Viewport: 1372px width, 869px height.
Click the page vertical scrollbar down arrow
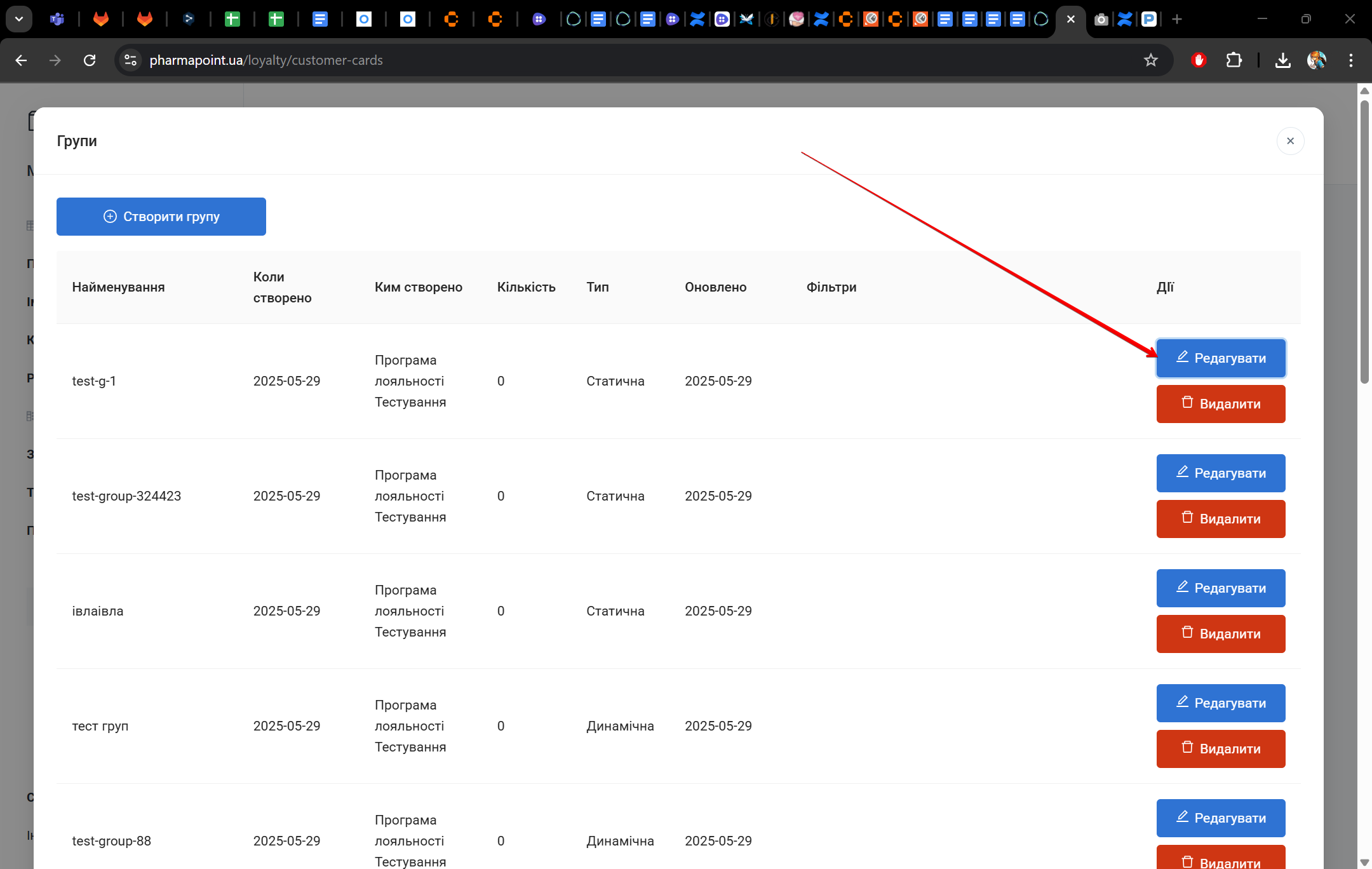coord(1364,862)
